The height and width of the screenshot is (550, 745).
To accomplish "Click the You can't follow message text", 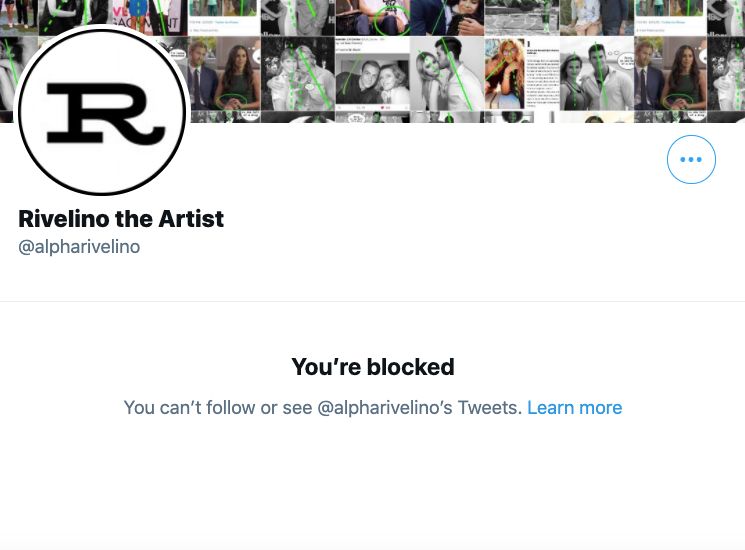I will pyautogui.click(x=323, y=408).
